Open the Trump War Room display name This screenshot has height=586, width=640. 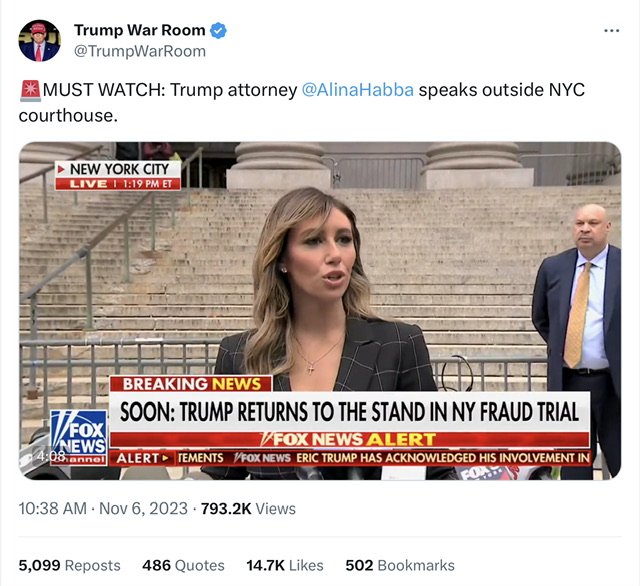point(140,30)
